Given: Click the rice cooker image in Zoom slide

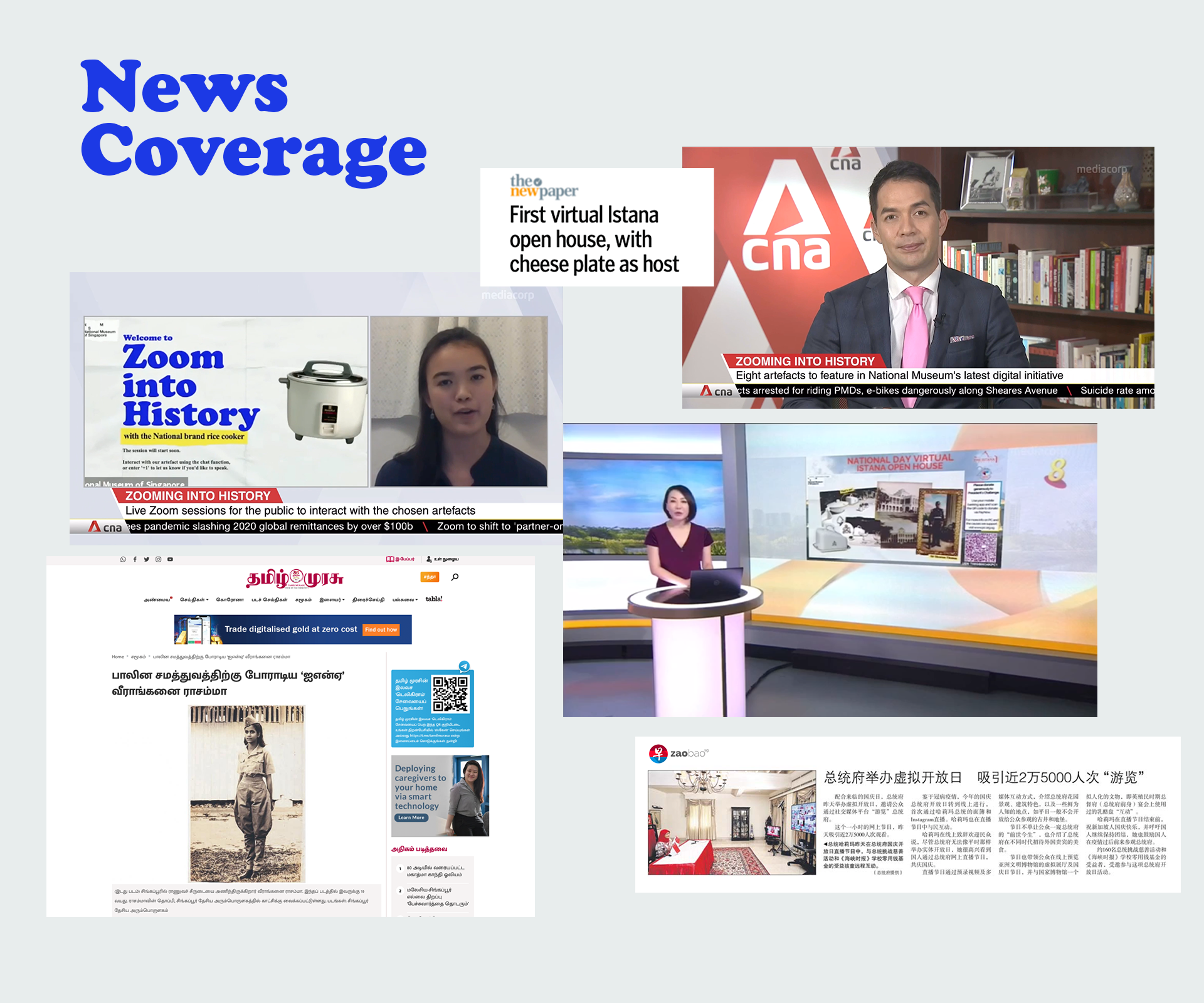Looking at the screenshot, I should point(323,402).
